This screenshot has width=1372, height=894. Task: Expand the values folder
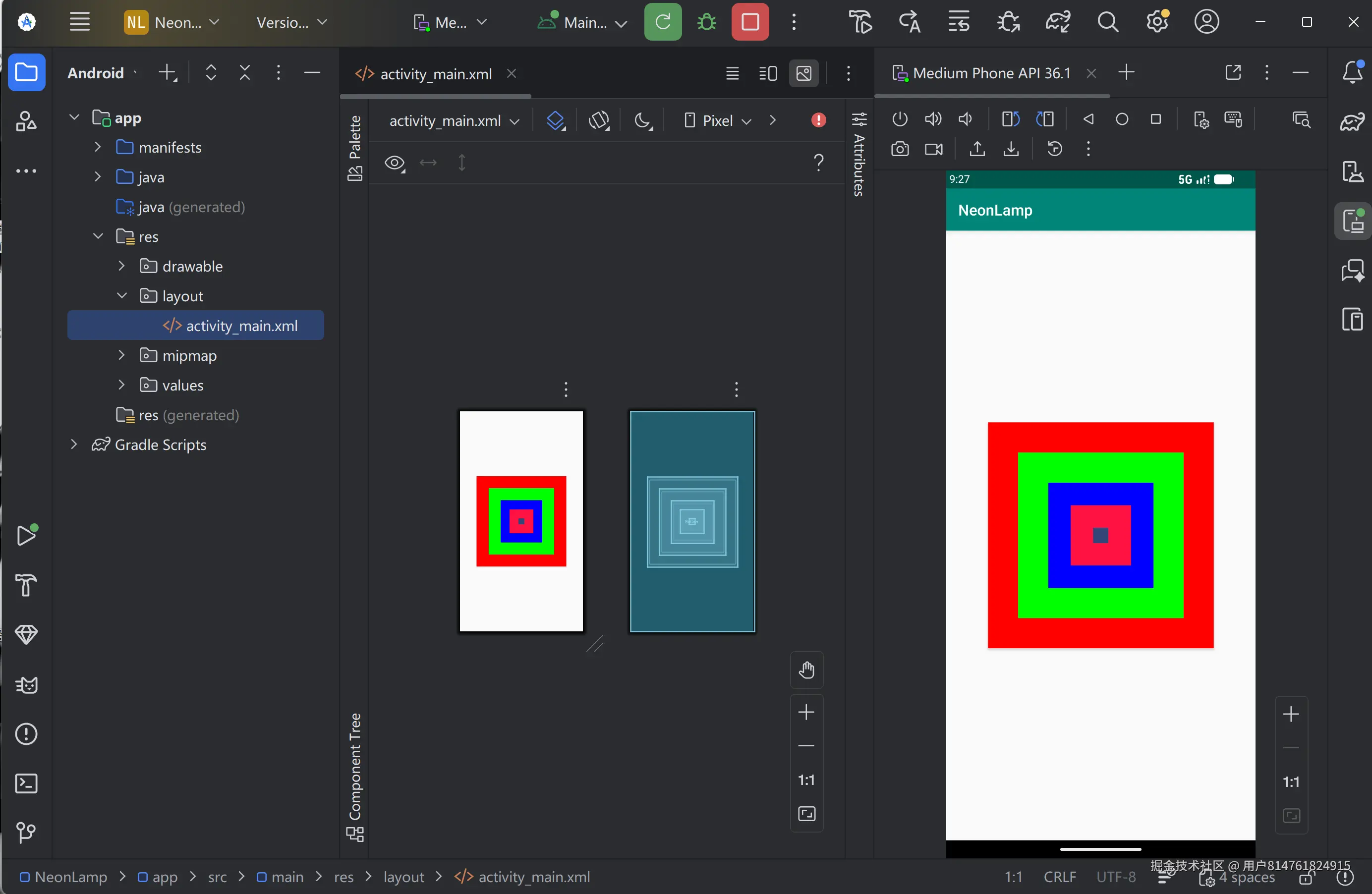tap(121, 385)
